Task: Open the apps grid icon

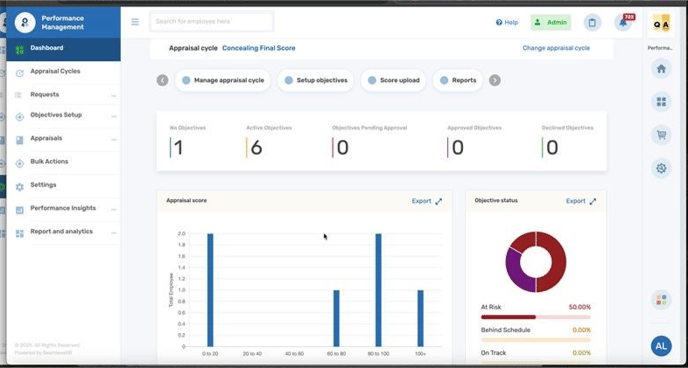Action: coord(661,102)
